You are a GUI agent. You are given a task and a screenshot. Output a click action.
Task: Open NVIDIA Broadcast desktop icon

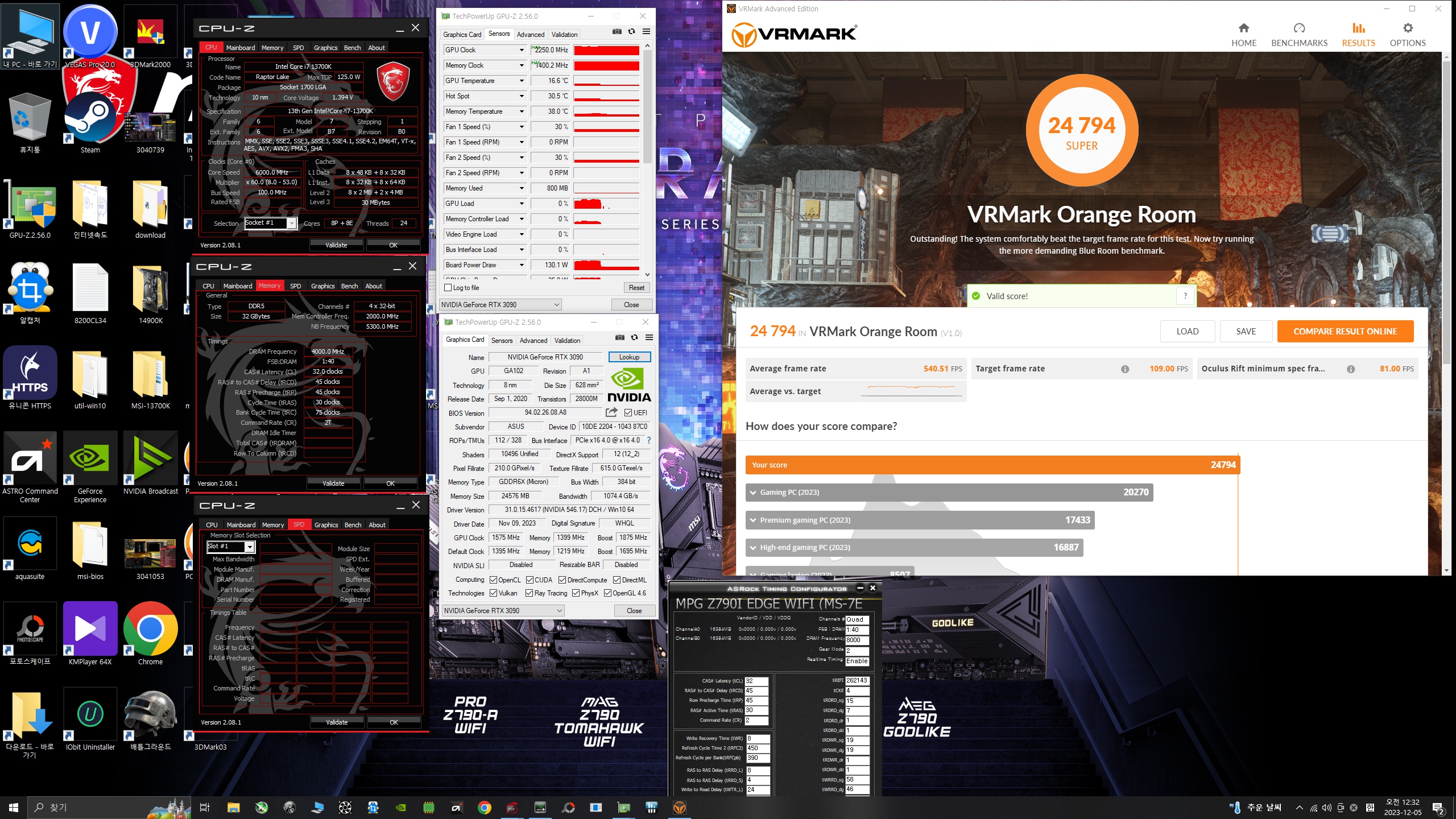coord(150,464)
